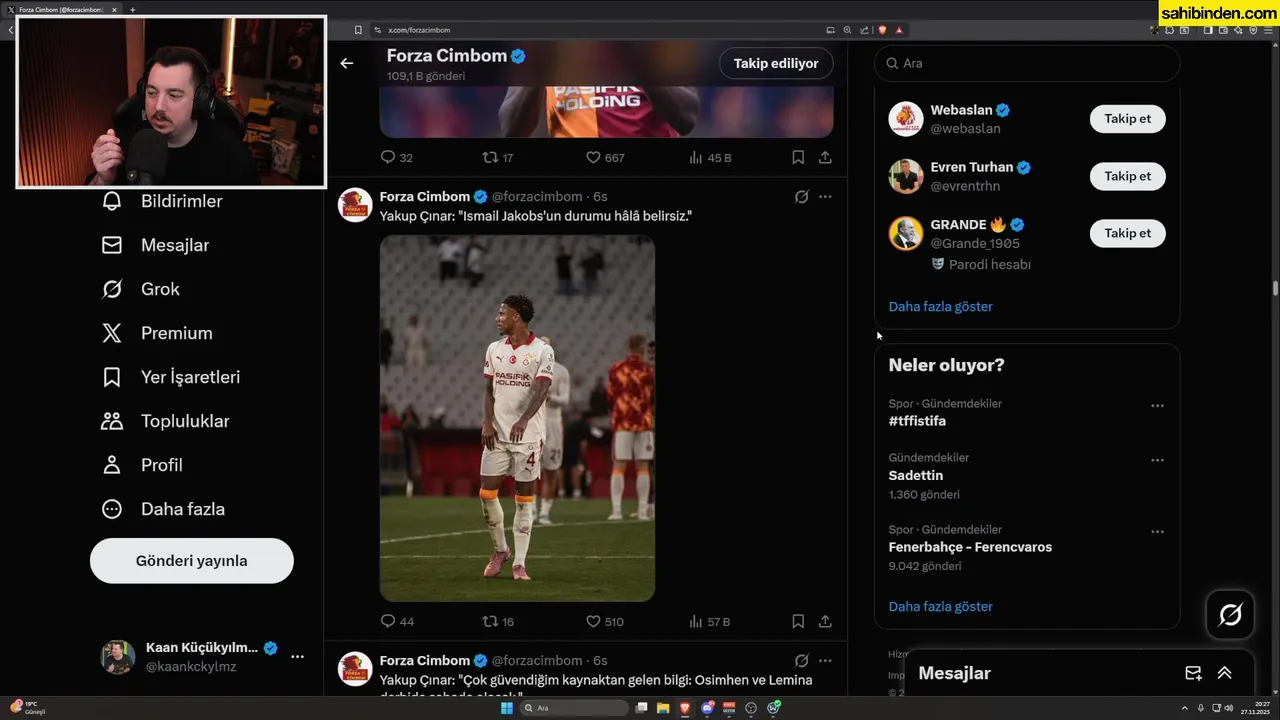The width and height of the screenshot is (1280, 720).
Task: Click Gönderi yayınla button
Action: pos(192,561)
